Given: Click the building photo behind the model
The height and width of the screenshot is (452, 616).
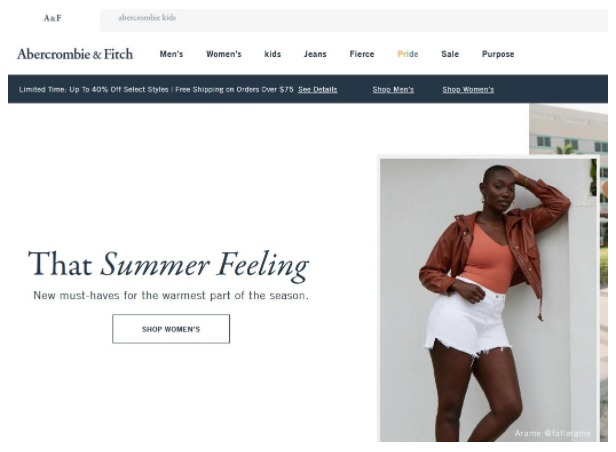Looking at the screenshot, I should coord(568,130).
